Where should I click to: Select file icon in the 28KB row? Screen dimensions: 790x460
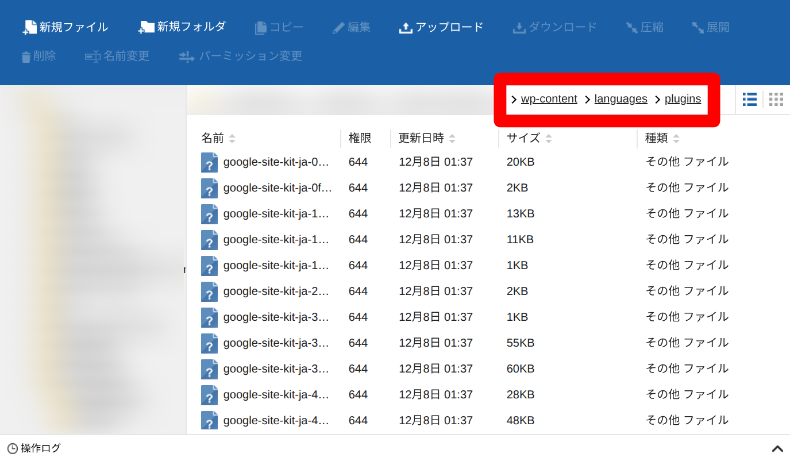click(209, 395)
